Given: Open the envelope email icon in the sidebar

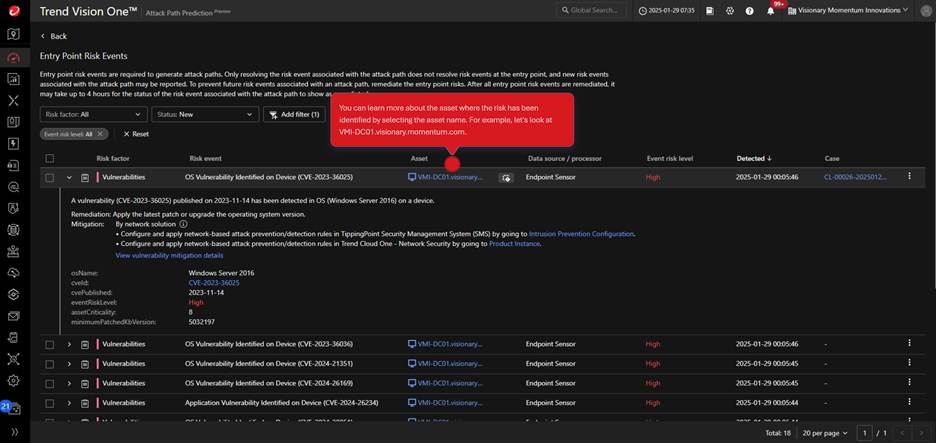Looking at the screenshot, I should 14,315.
